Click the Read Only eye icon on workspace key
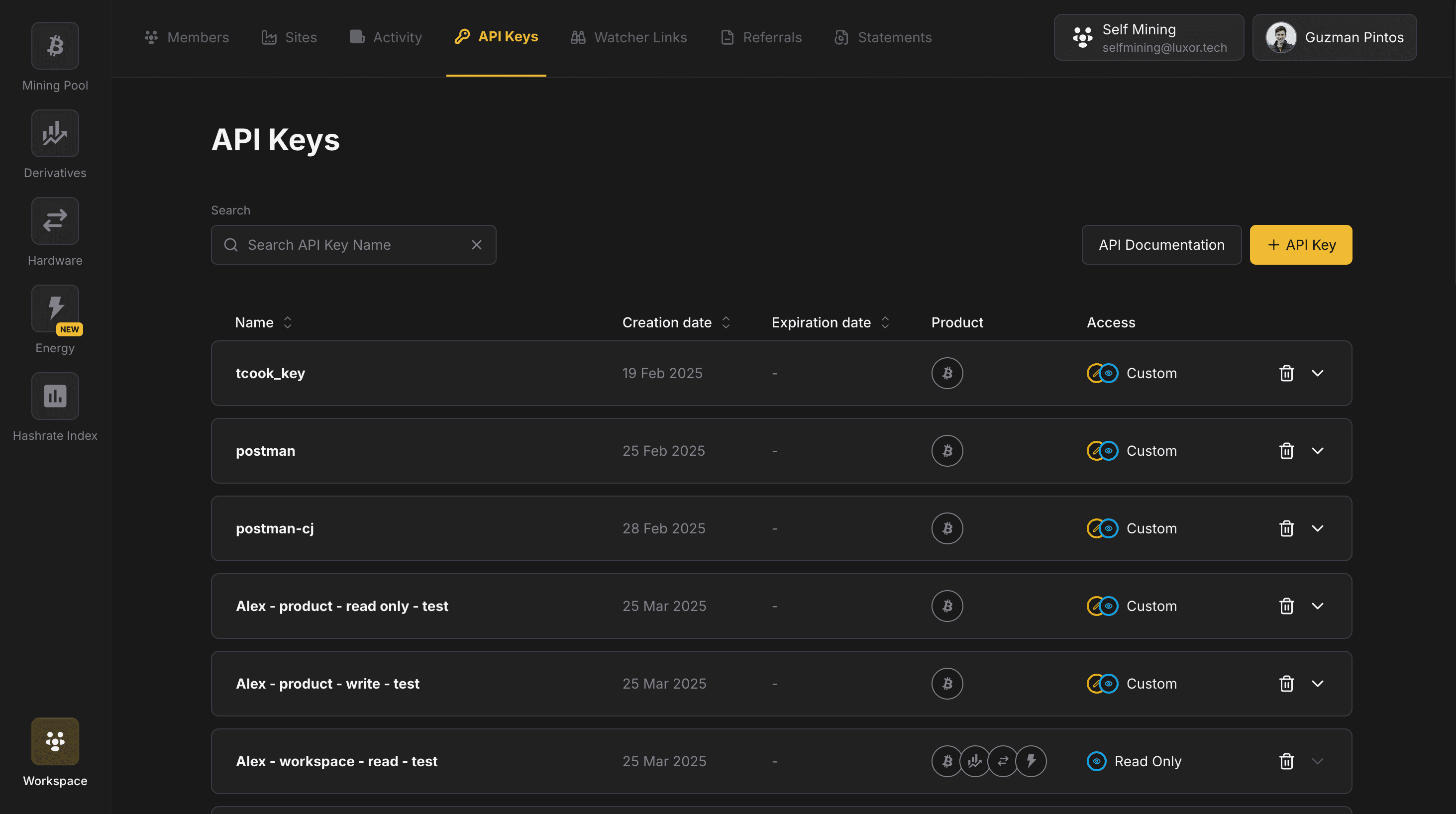The height and width of the screenshot is (814, 1456). (x=1097, y=761)
